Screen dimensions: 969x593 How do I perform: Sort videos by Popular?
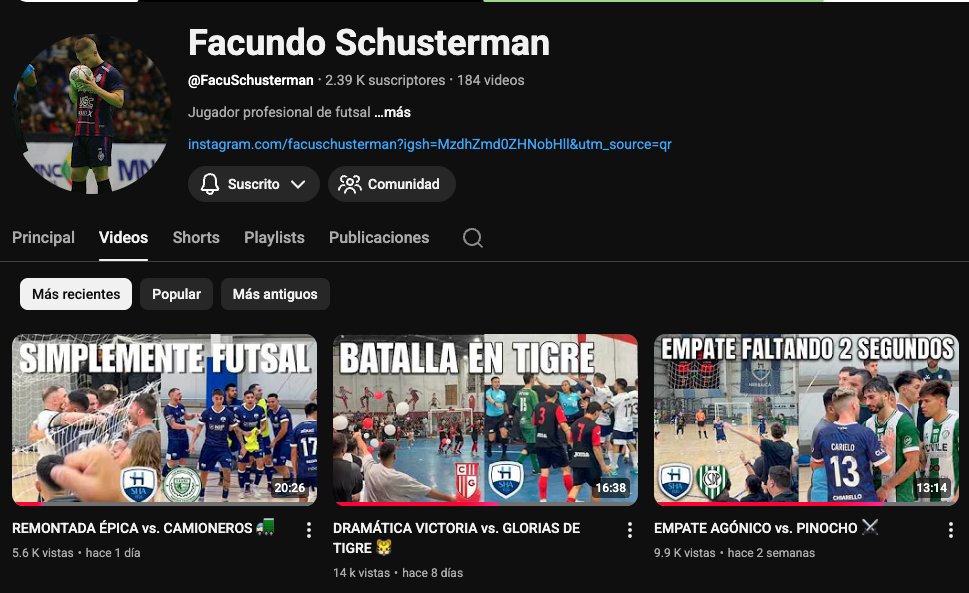tap(177, 294)
